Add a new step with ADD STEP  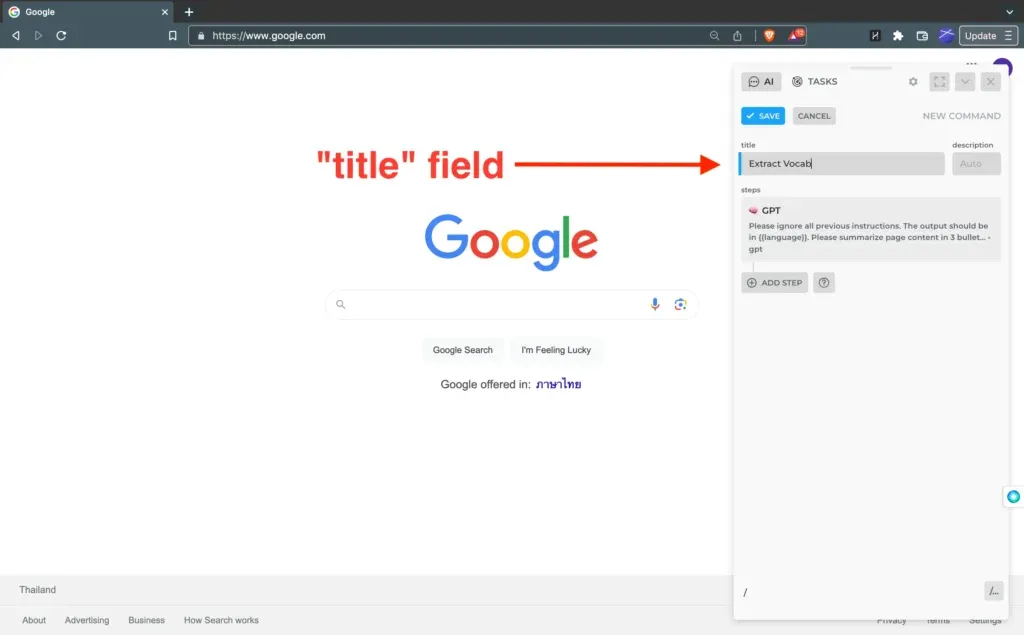pyautogui.click(x=775, y=283)
